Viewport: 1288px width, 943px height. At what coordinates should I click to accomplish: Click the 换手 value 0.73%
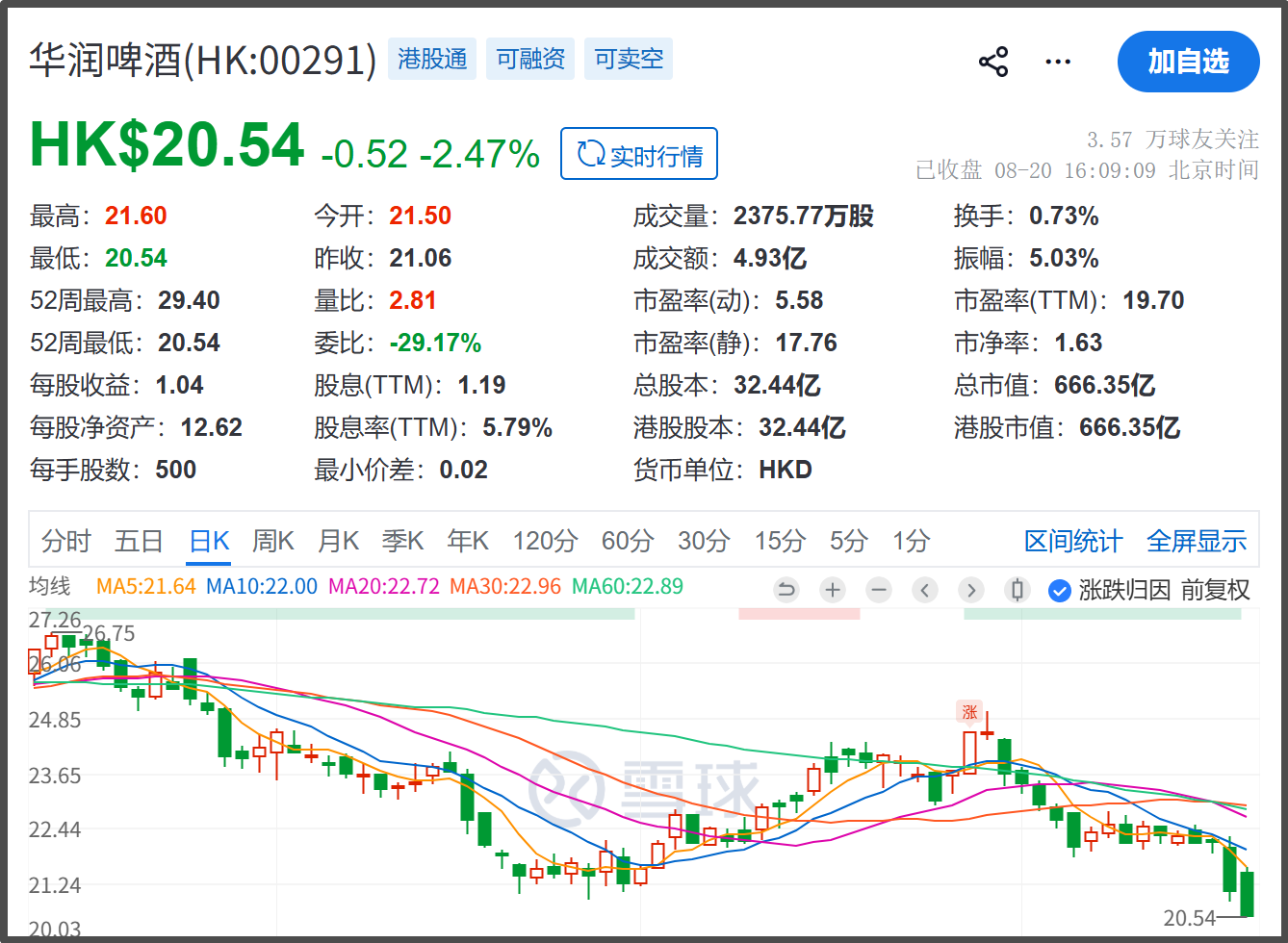click(x=1064, y=216)
